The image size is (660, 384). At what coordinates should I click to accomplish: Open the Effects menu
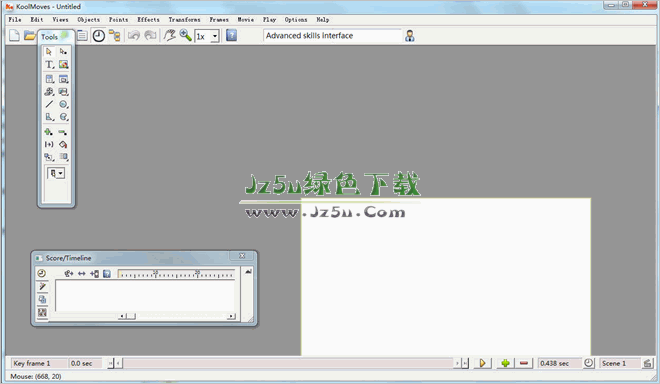(148, 20)
